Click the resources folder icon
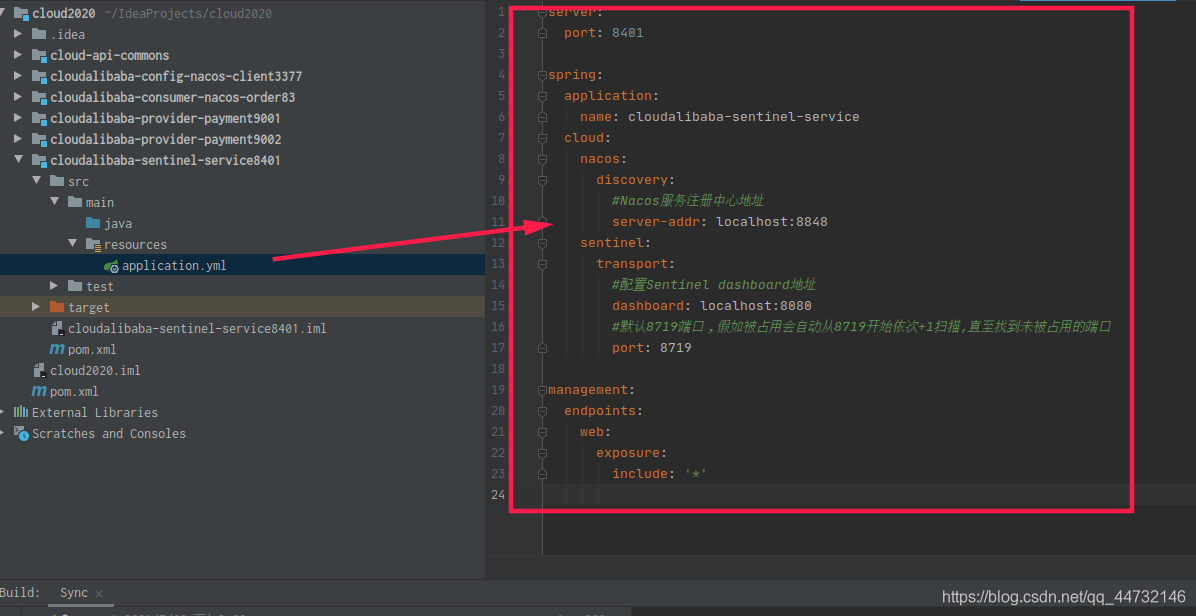Screen dimensions: 1196x616 (93, 244)
